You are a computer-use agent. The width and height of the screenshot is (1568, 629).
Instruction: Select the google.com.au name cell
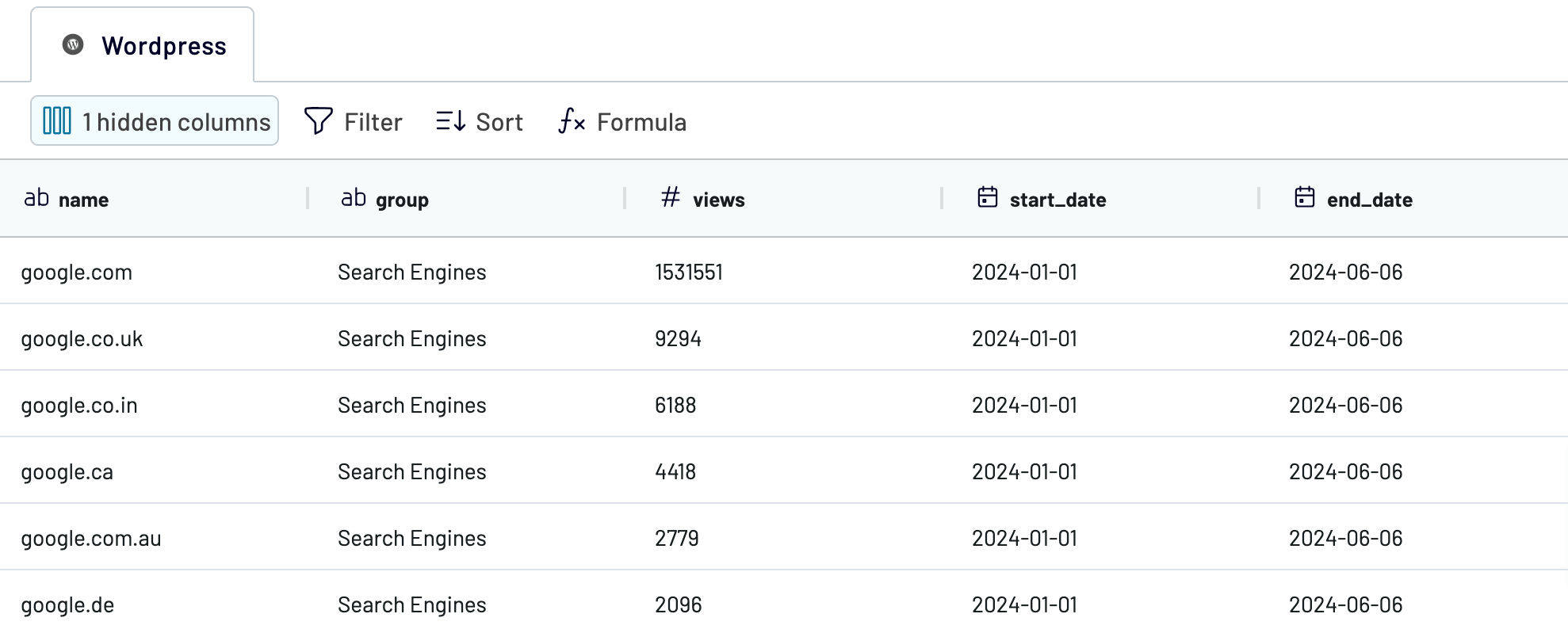pyautogui.click(x=91, y=539)
